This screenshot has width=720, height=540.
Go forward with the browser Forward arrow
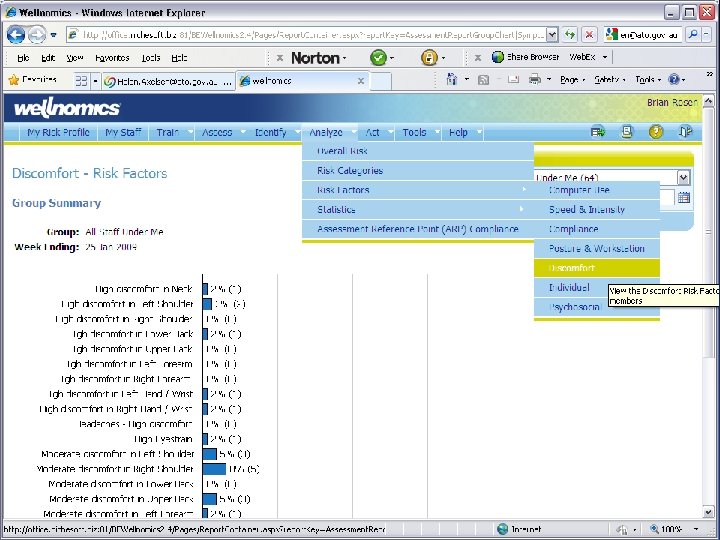pos(37,34)
